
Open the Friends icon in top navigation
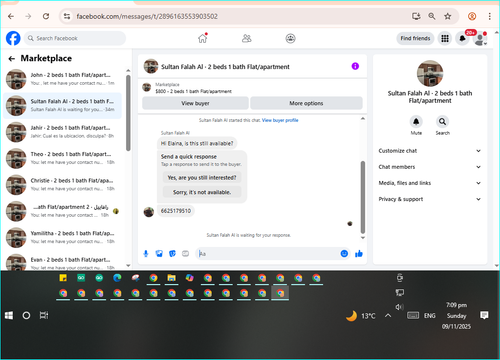(246, 38)
